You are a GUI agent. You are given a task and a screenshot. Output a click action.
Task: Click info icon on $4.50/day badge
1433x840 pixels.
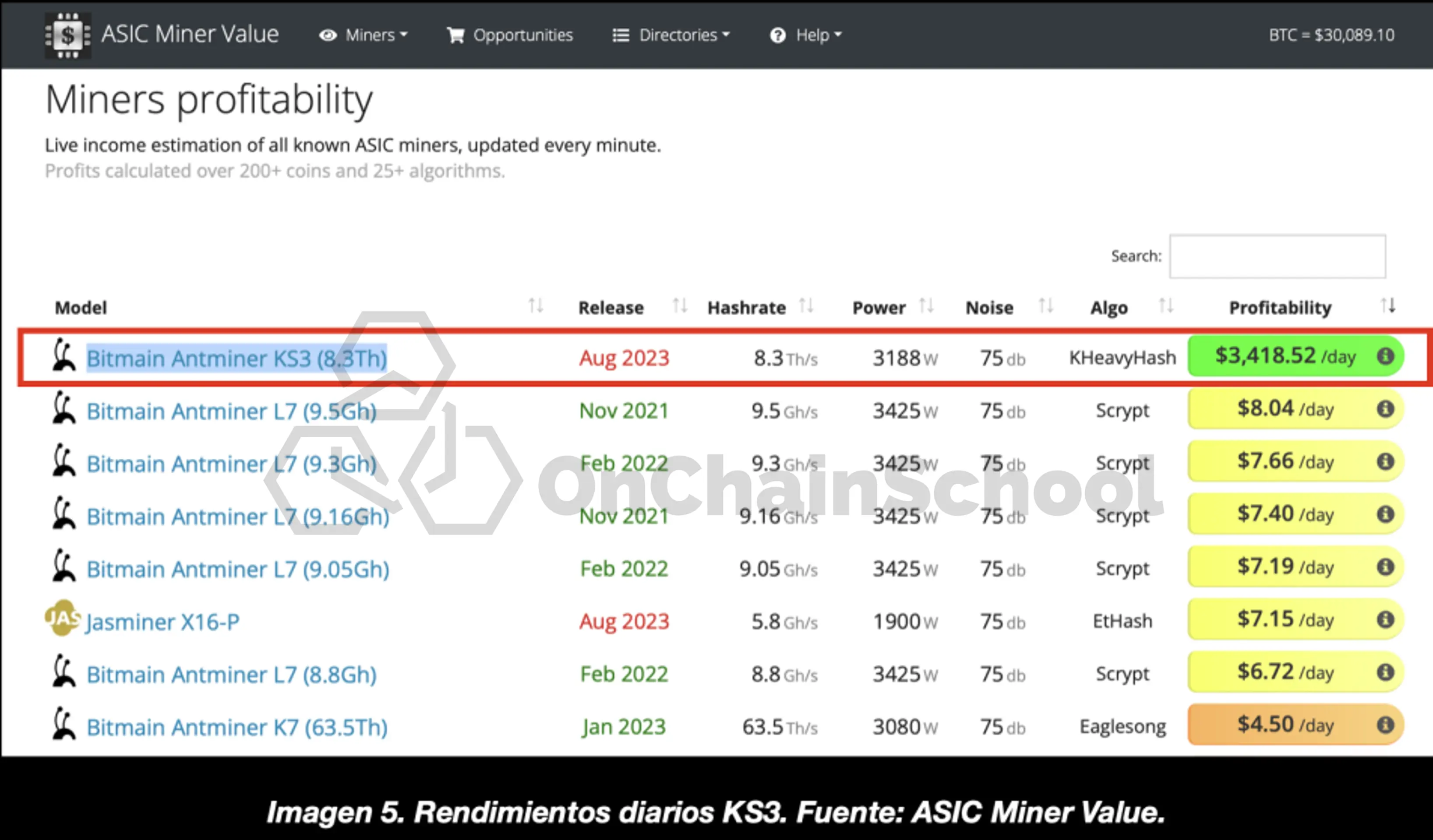(1385, 724)
